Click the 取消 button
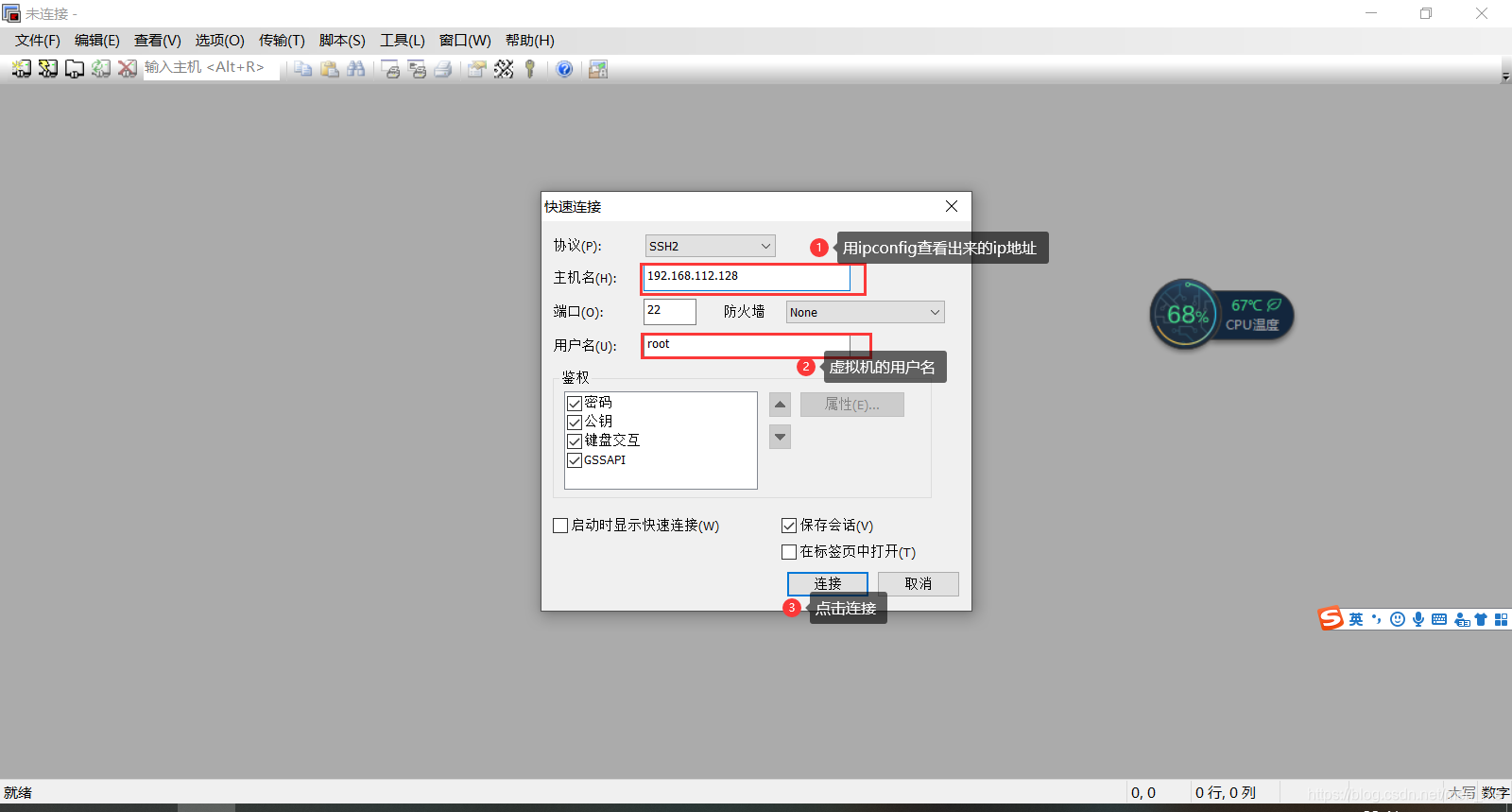Screen dimensions: 1512x812 [919, 584]
